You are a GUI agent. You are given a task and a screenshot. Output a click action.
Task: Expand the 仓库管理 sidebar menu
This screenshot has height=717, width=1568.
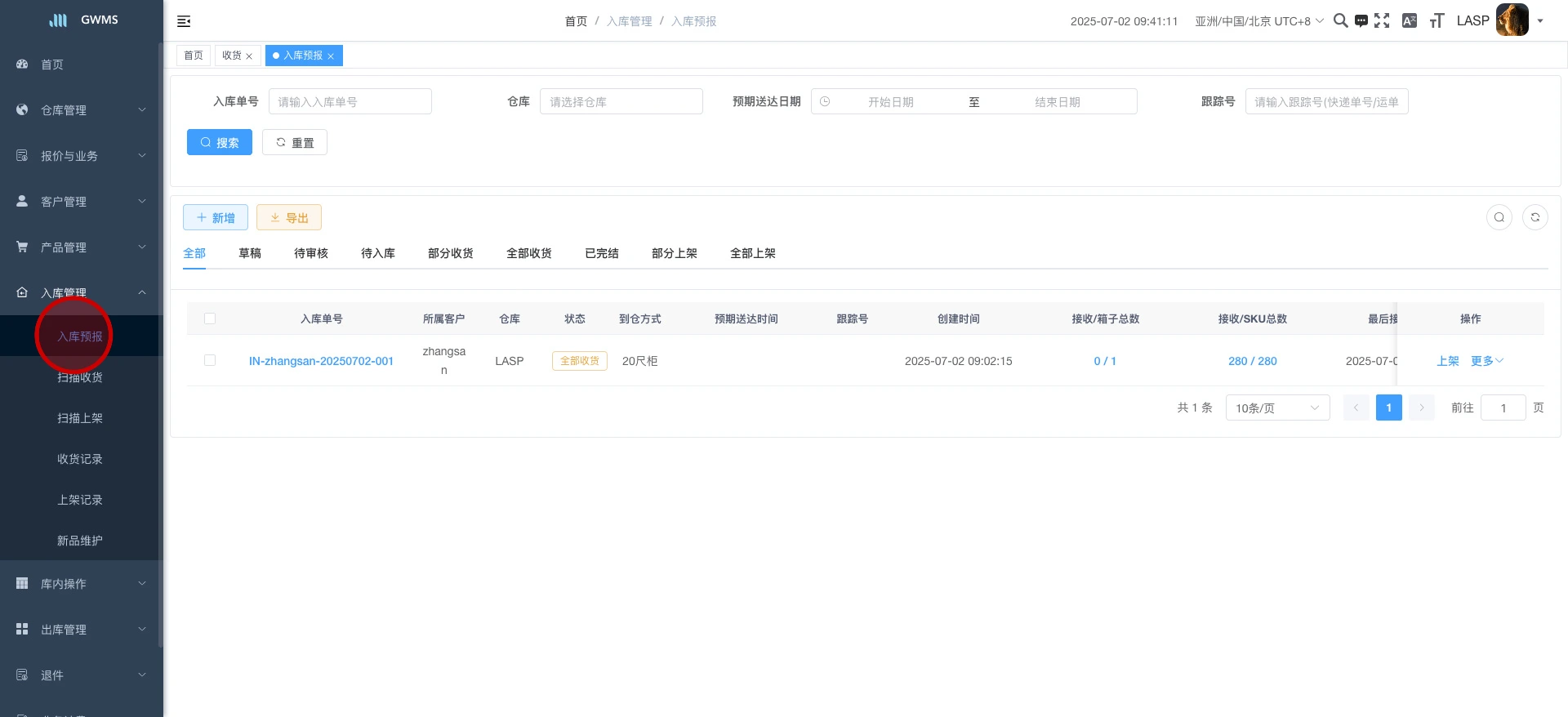80,110
